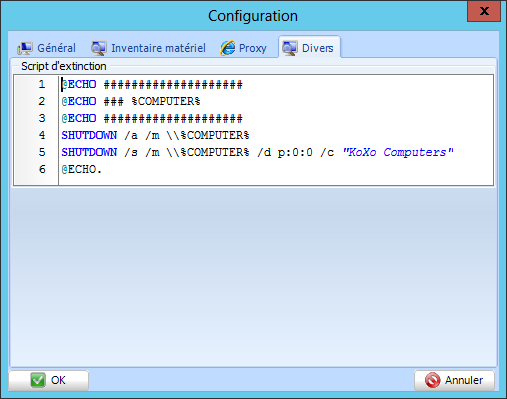Click the Général tab computer icon
507x399 pixels.
click(25, 48)
